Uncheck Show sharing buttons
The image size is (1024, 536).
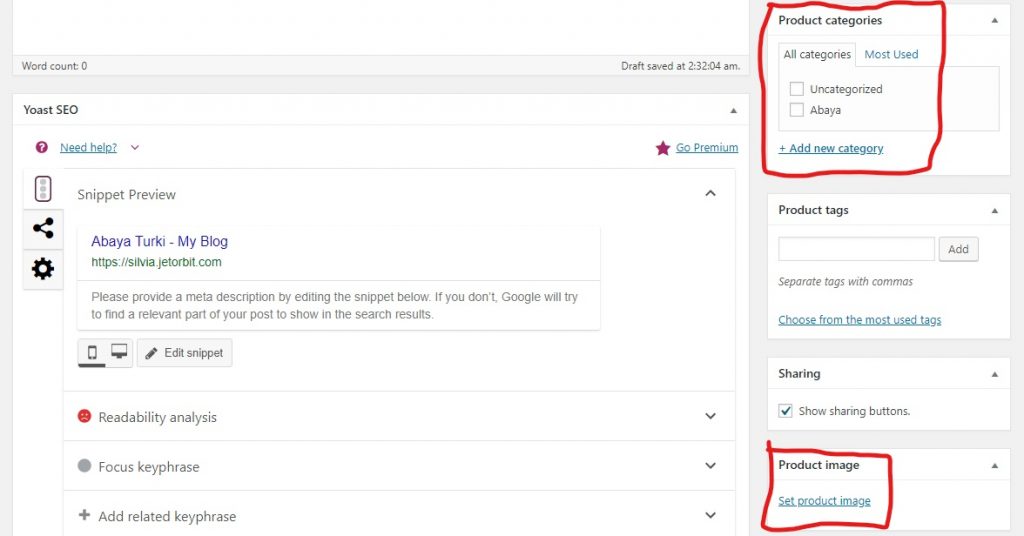pyautogui.click(x=786, y=411)
